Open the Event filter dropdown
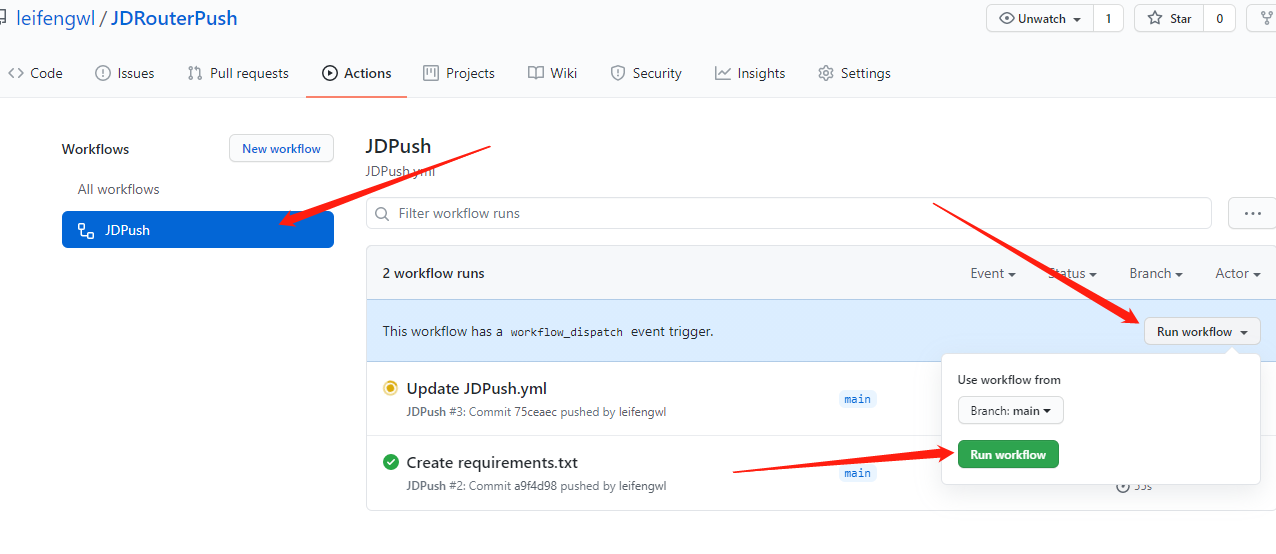The image size is (1276, 554). [x=993, y=273]
